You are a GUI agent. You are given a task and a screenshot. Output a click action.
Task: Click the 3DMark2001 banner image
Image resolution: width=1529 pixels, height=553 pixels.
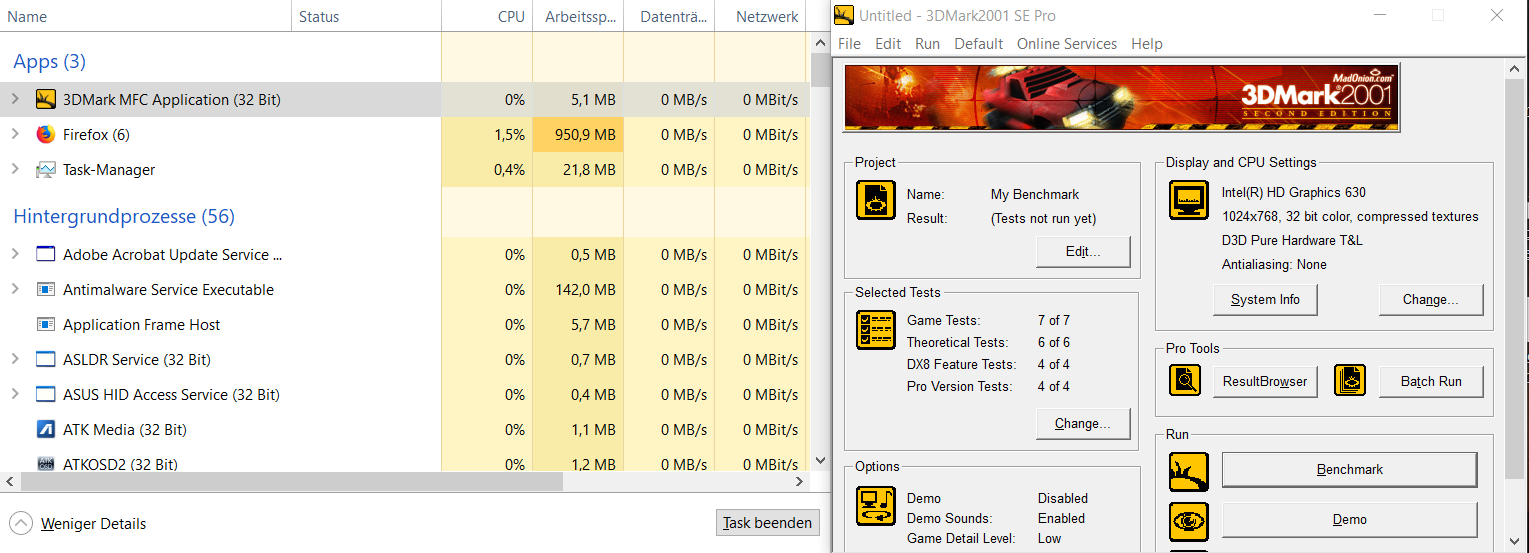coord(1121,97)
